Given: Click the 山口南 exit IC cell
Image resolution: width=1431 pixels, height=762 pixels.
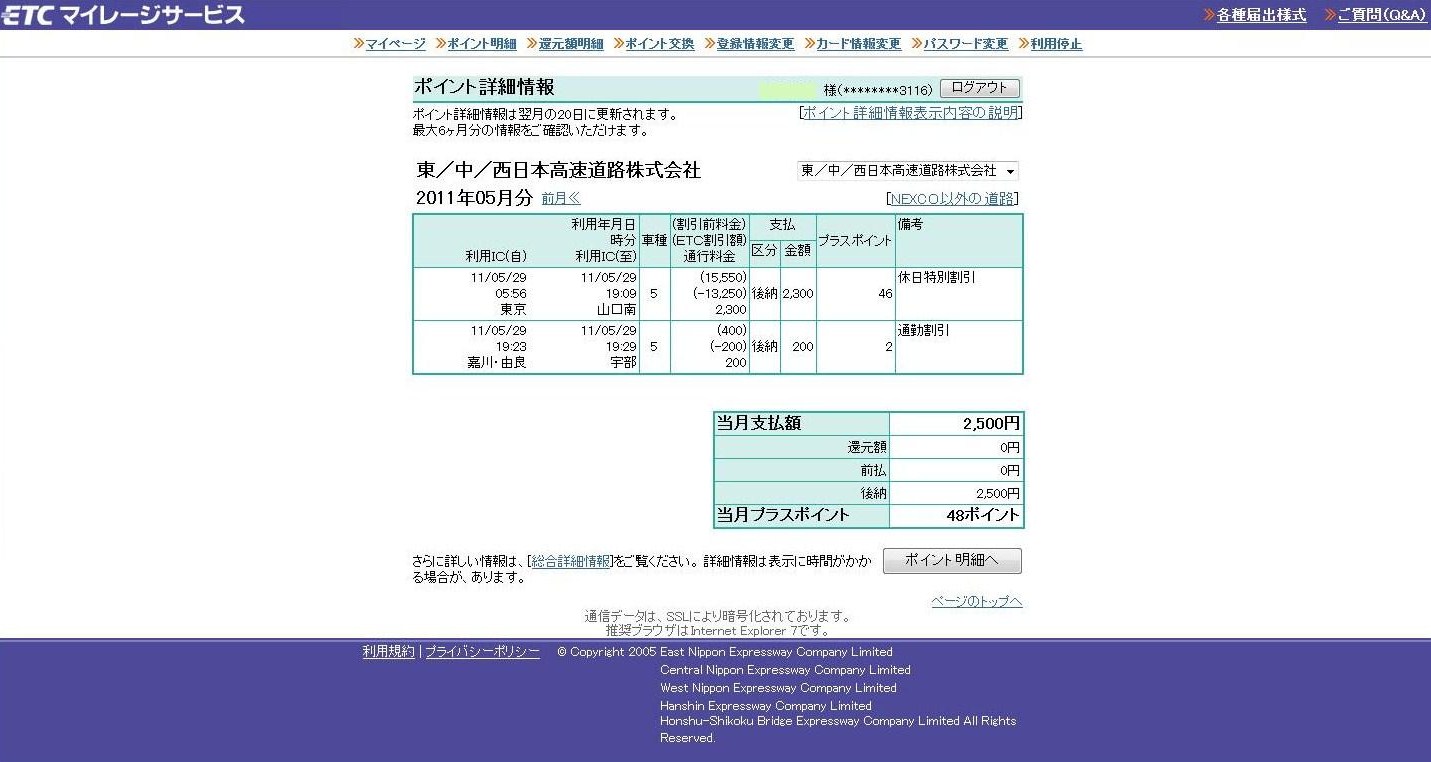Looking at the screenshot, I should coord(616,310).
